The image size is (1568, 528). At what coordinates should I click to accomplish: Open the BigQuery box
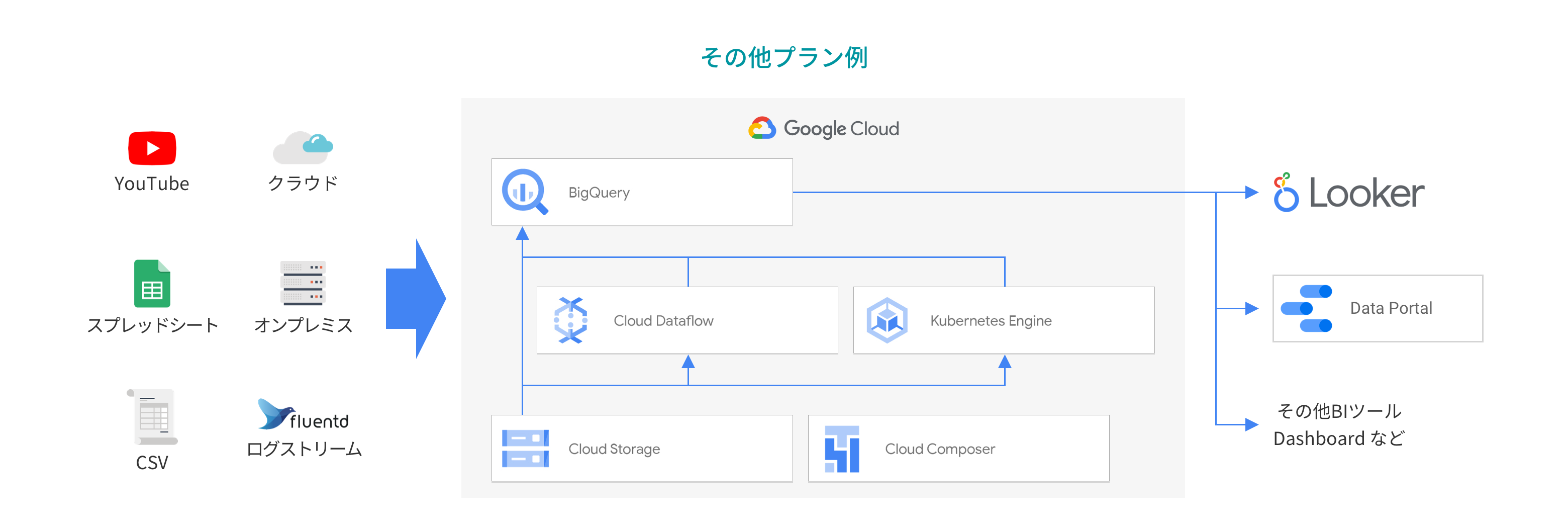[x=642, y=193]
